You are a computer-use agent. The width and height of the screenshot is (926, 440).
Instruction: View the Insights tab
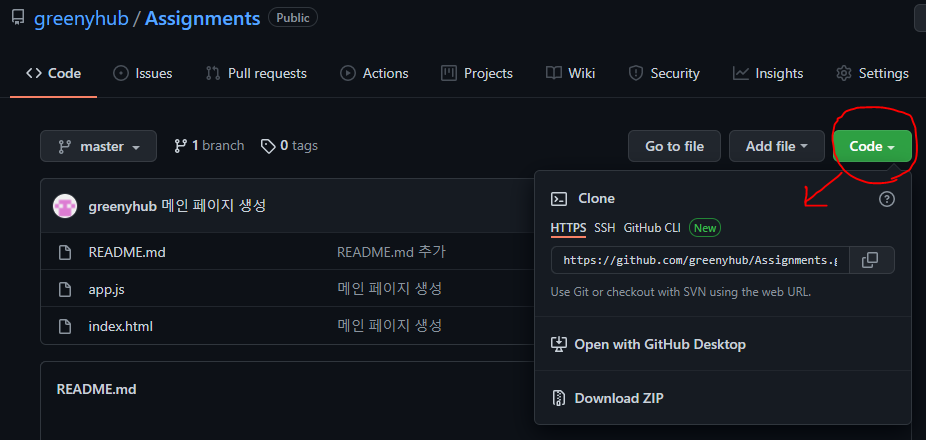768,73
